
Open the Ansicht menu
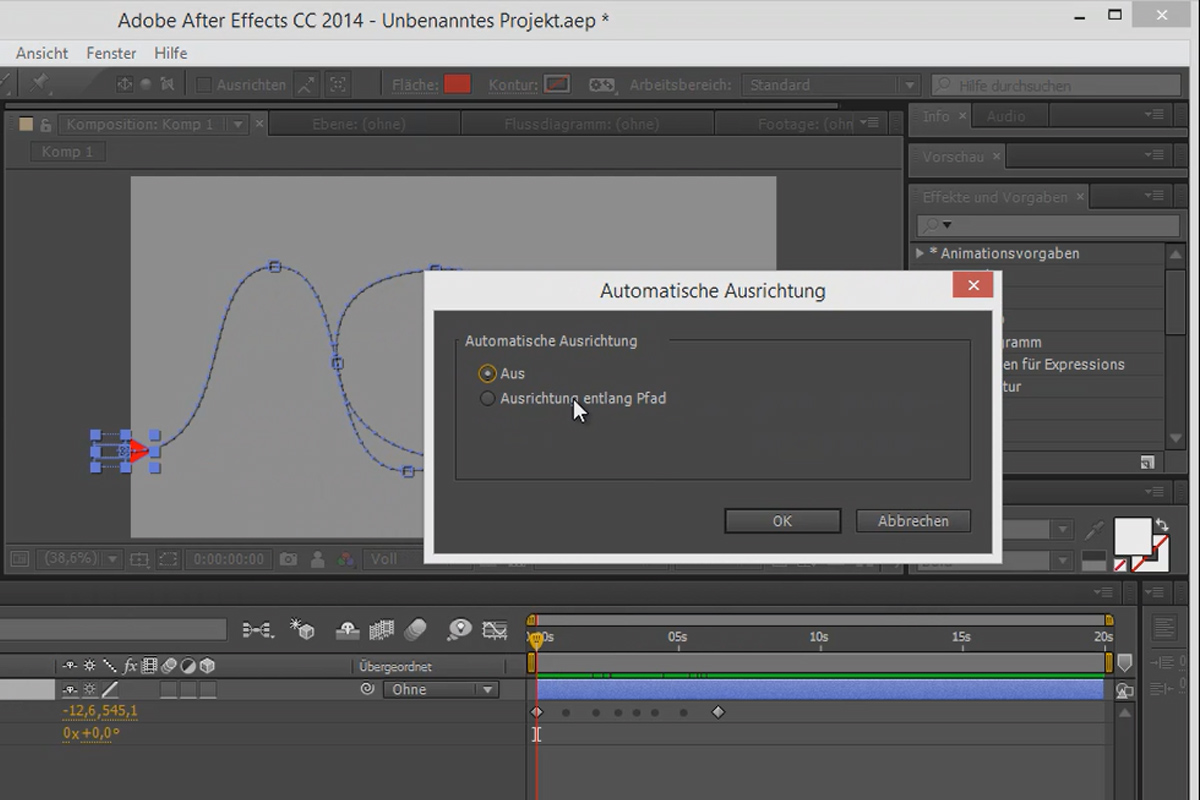point(42,53)
